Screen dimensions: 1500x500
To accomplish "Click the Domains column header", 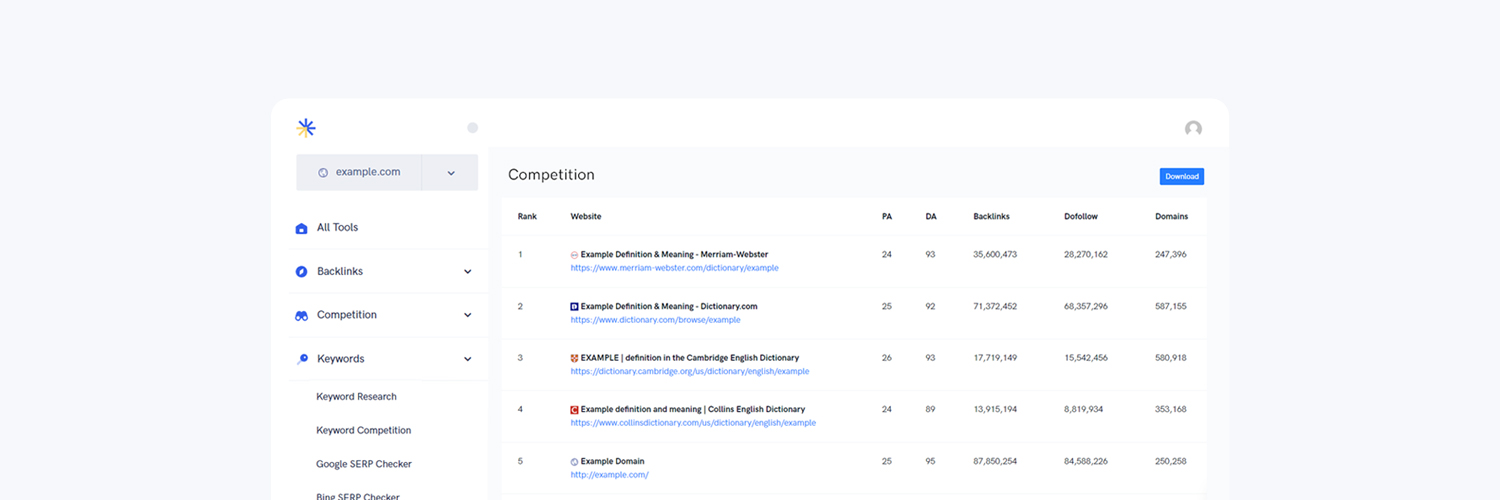I will (1172, 217).
